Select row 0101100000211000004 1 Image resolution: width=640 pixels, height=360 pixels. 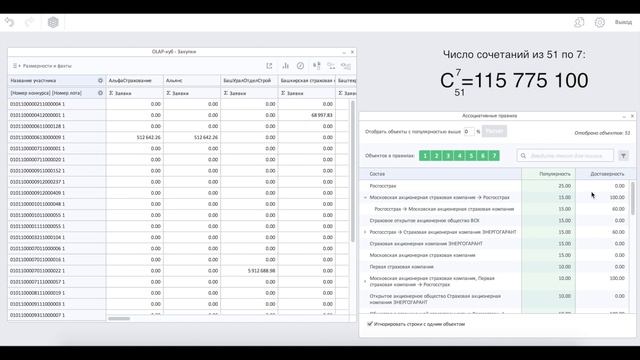[x=57, y=104]
